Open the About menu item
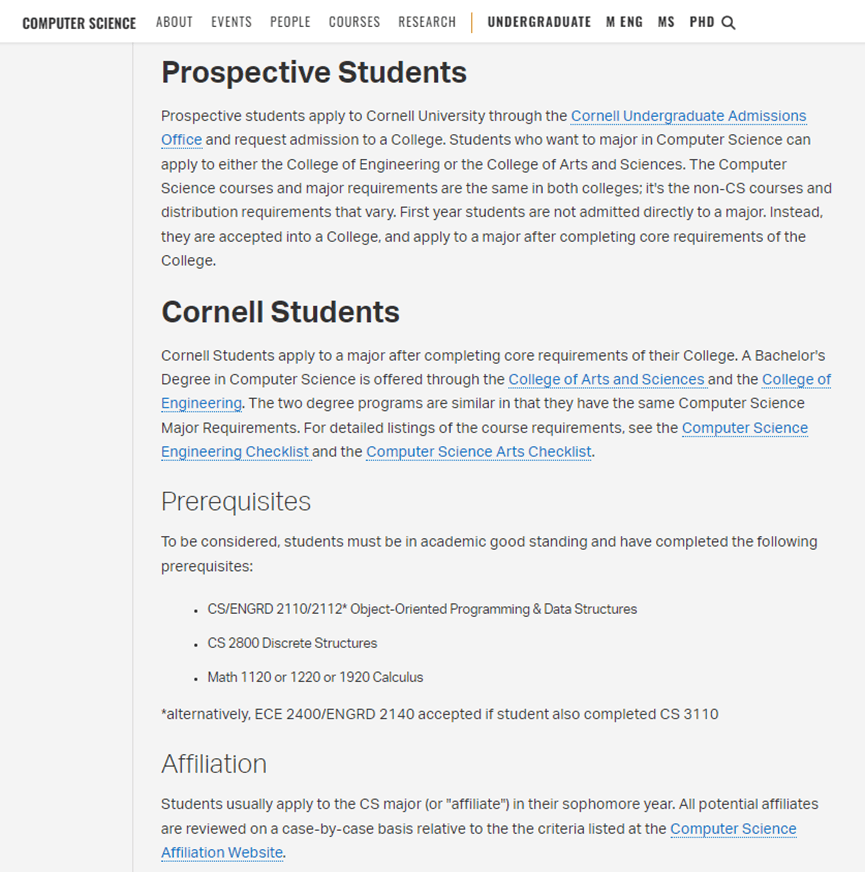The width and height of the screenshot is (865, 872). (174, 22)
